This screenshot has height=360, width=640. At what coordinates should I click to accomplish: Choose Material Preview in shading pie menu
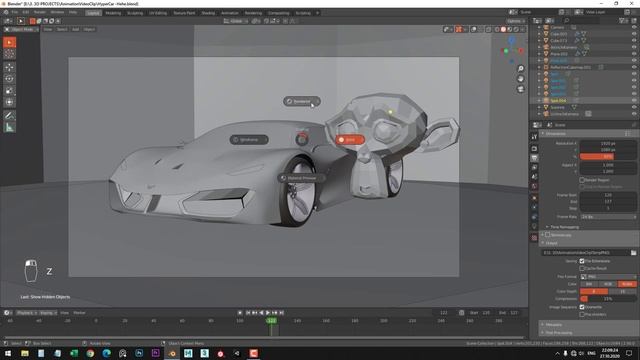pos(302,178)
